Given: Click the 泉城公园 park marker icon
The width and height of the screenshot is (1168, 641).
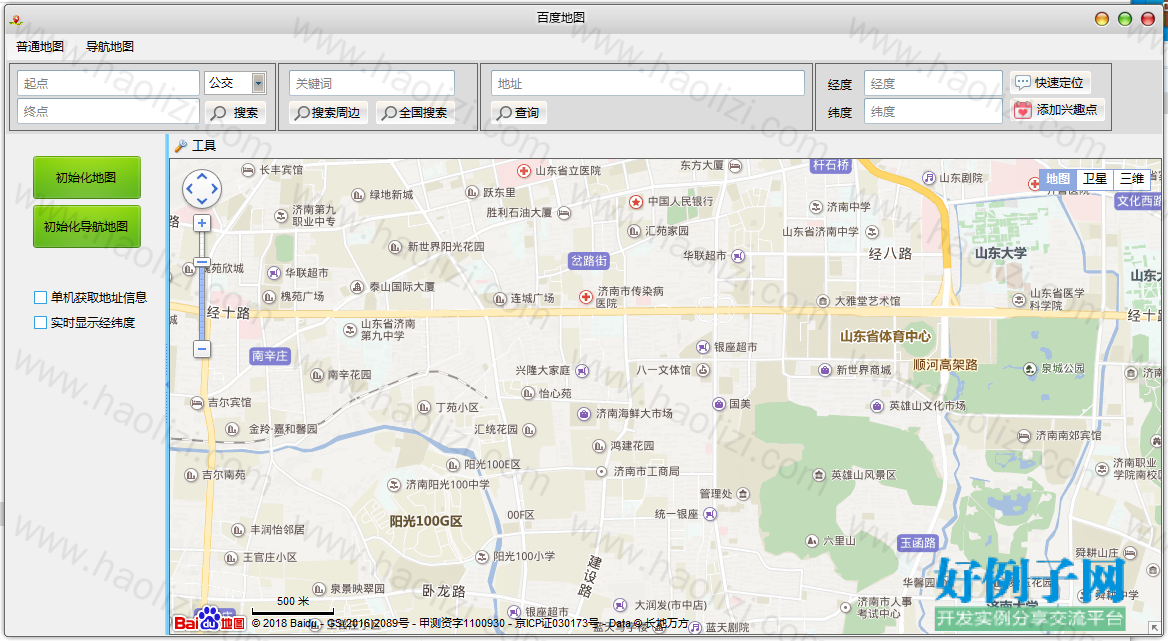Looking at the screenshot, I should tap(1030, 369).
